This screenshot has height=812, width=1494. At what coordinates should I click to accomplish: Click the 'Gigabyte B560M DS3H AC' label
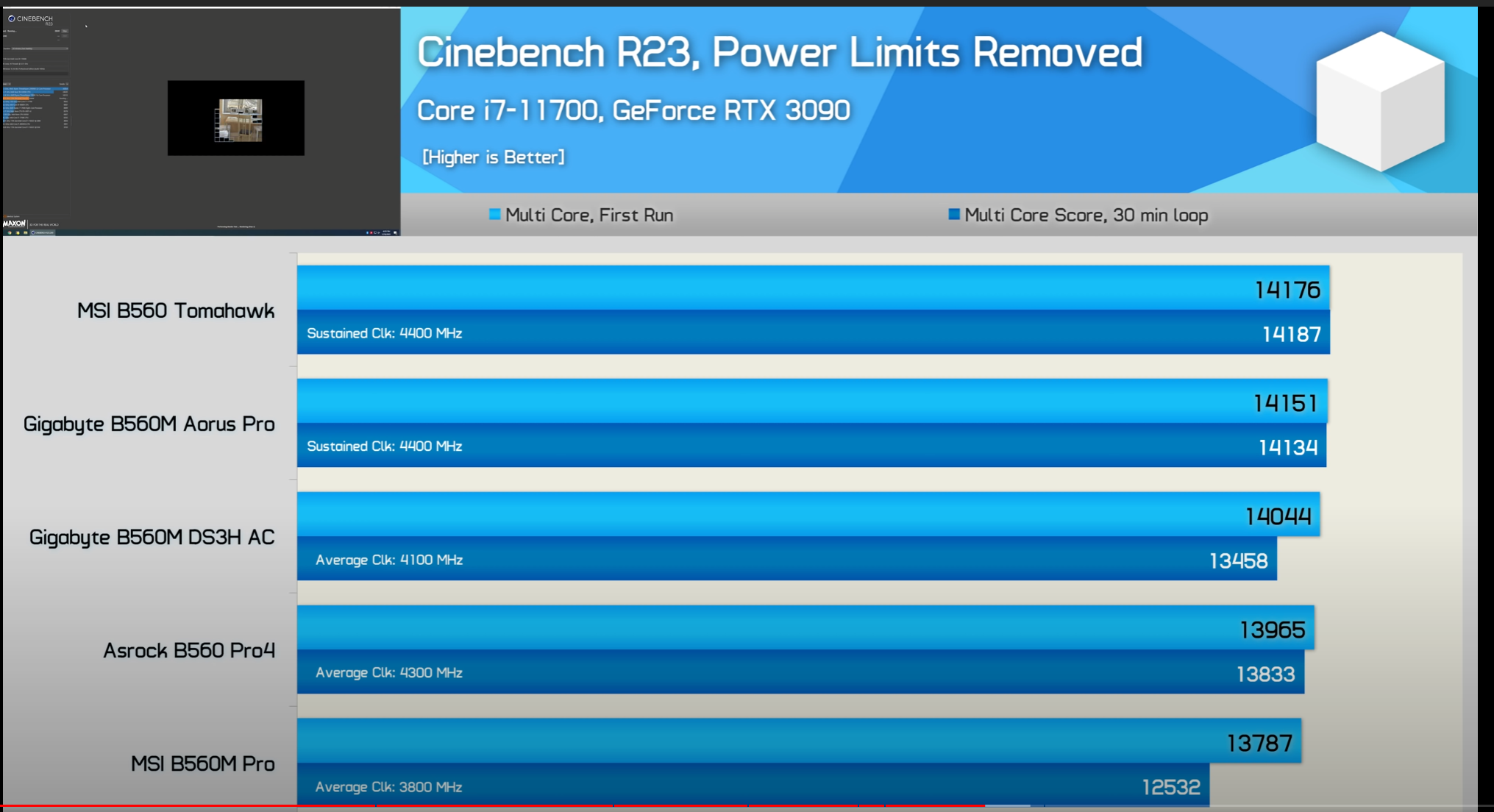coord(152,538)
